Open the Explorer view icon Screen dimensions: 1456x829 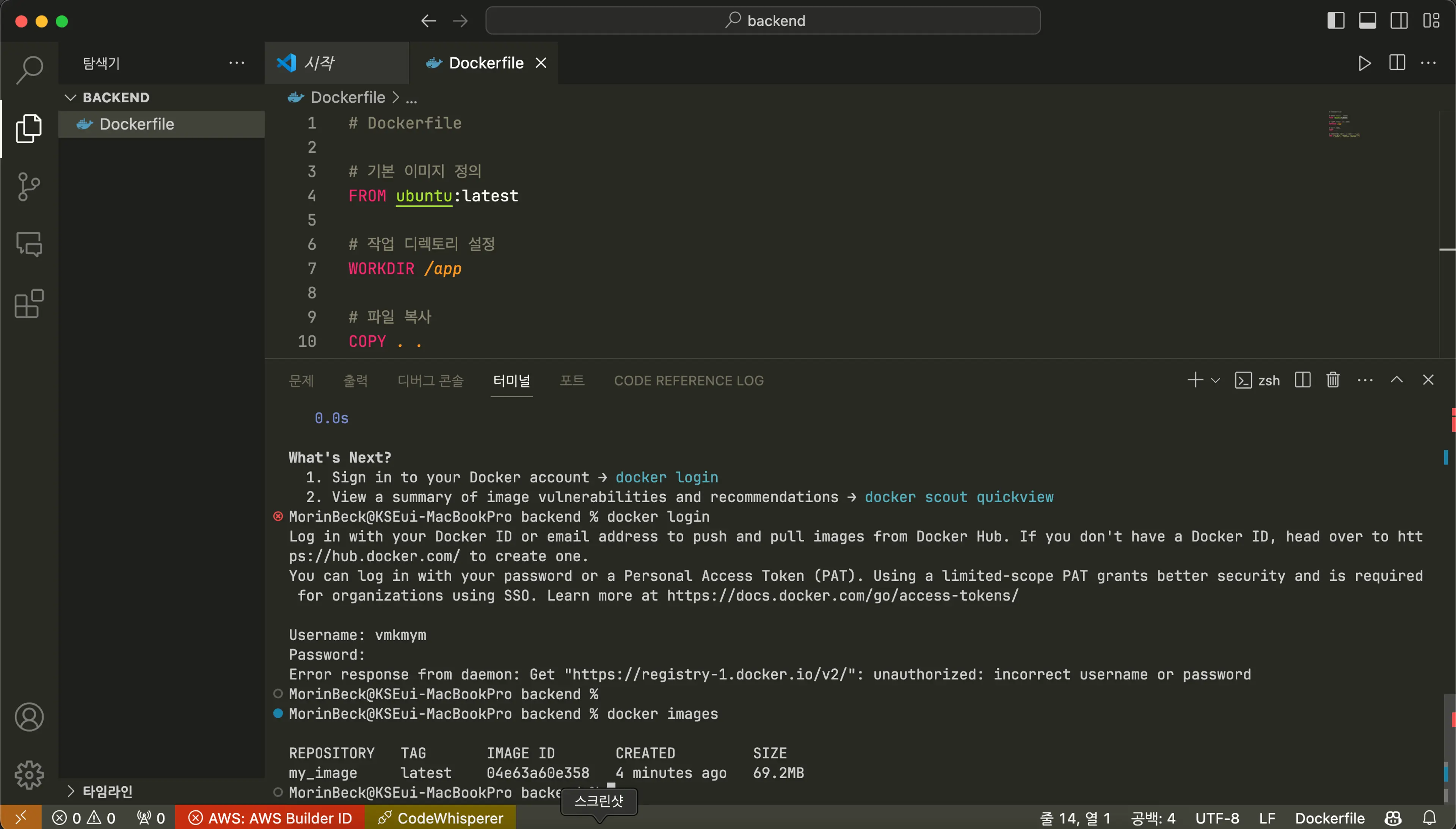[x=29, y=128]
